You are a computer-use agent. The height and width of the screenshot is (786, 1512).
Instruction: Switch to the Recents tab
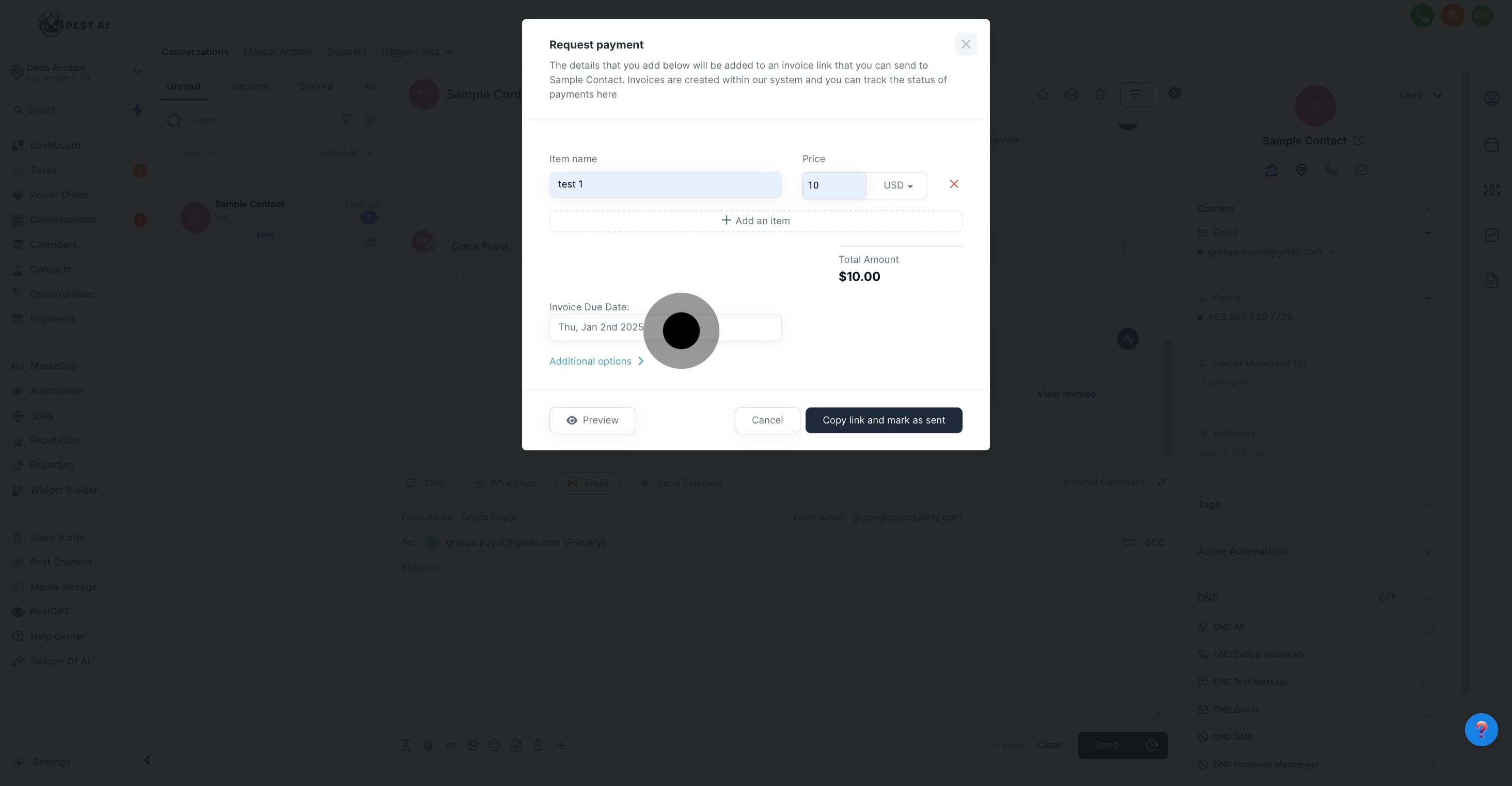tap(249, 87)
